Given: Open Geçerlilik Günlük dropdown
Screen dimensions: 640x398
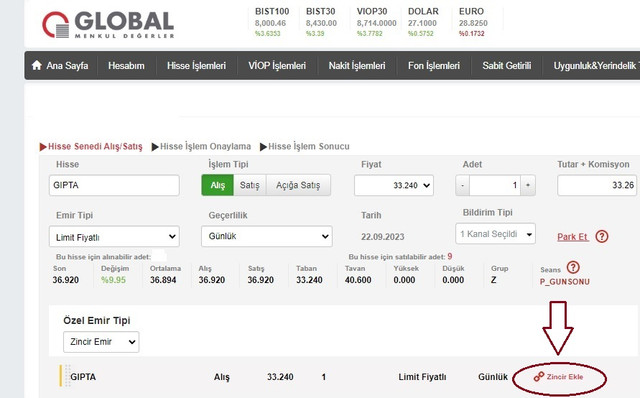Looking at the screenshot, I should click(267, 236).
